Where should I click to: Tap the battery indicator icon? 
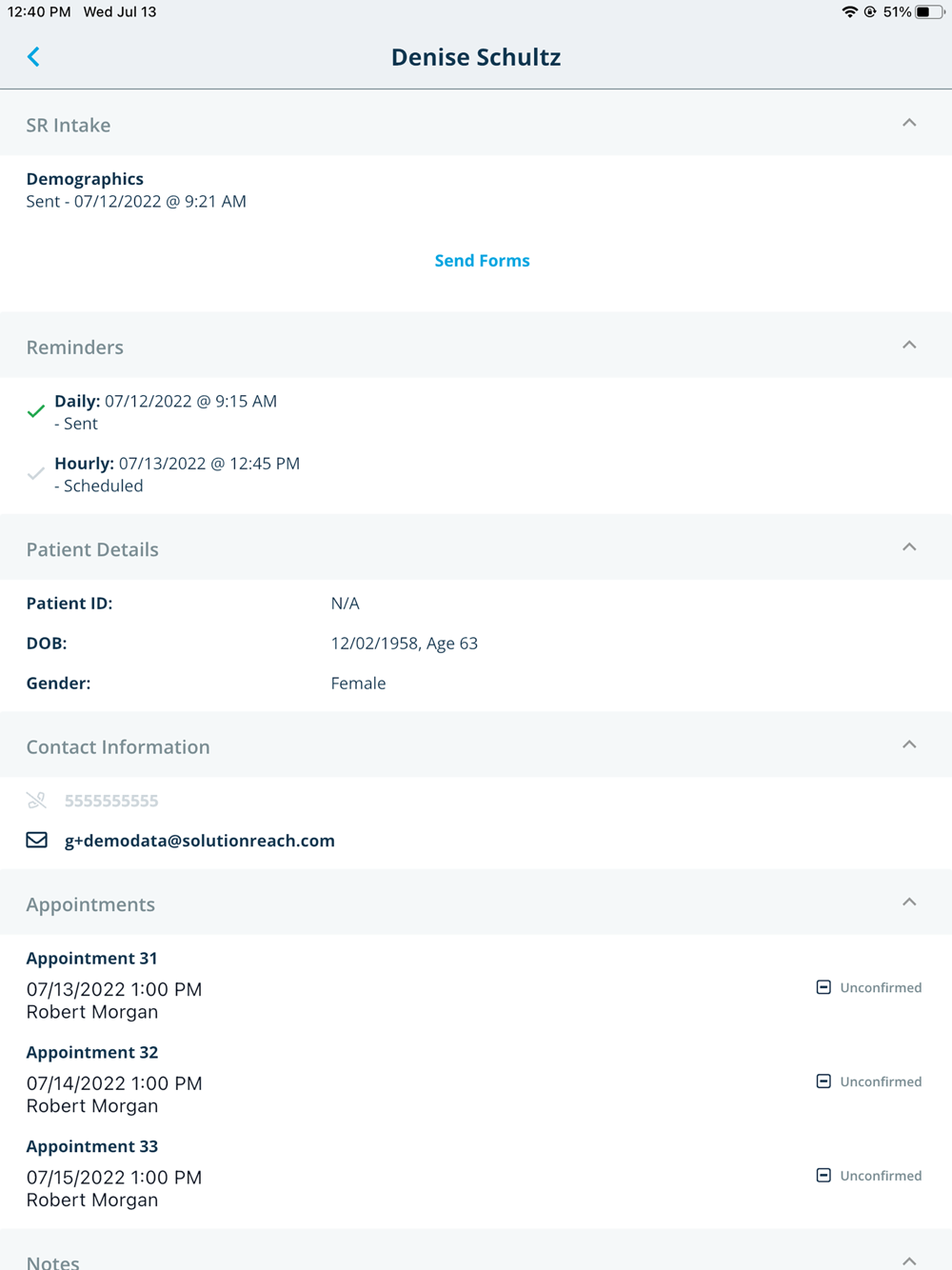click(928, 12)
